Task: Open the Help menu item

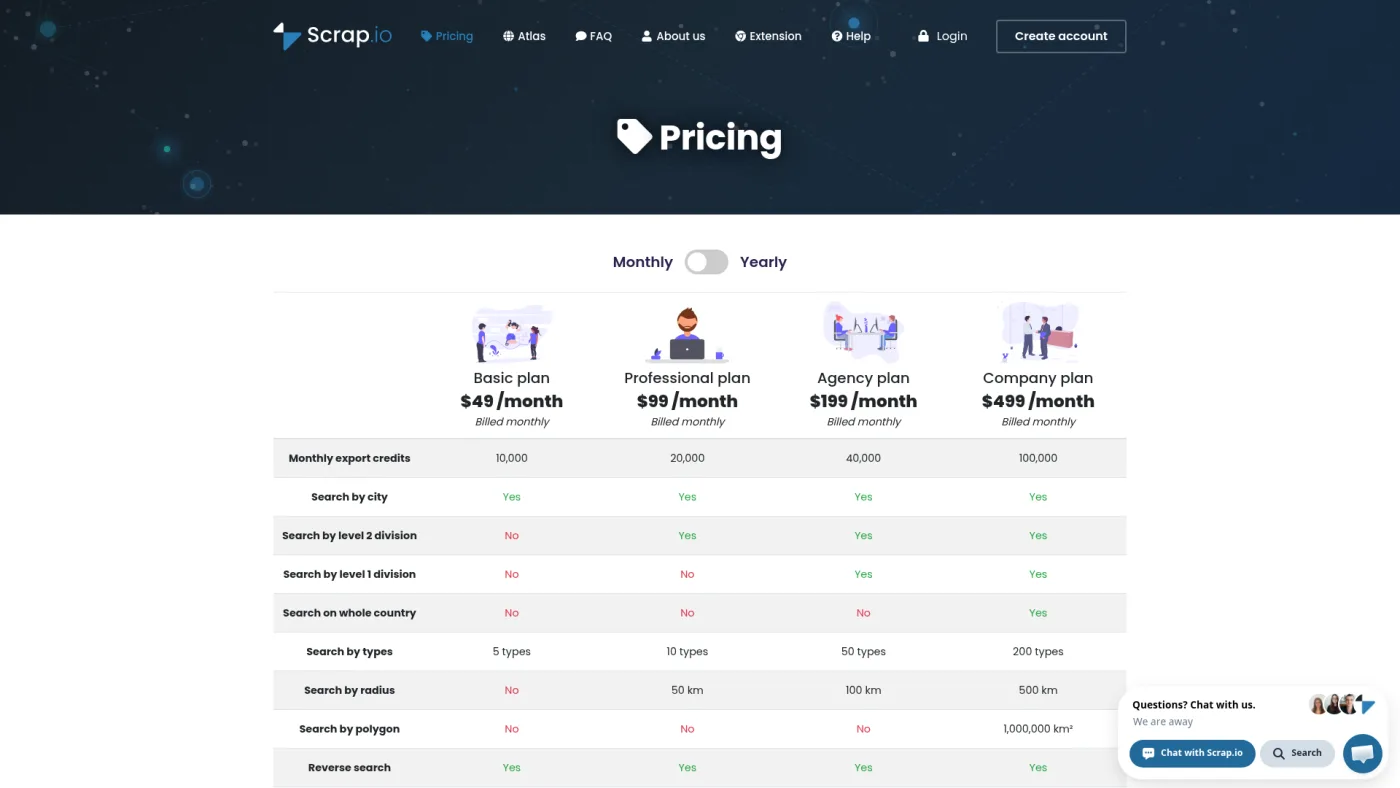Action: 851,36
